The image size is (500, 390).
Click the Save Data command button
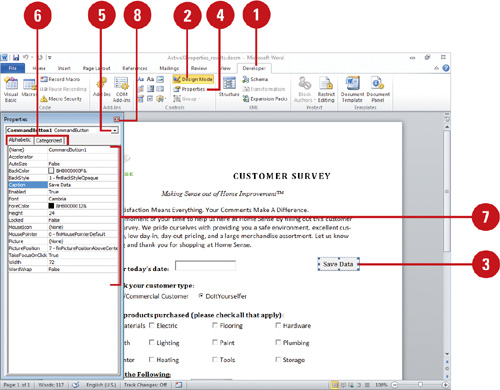[x=338, y=264]
